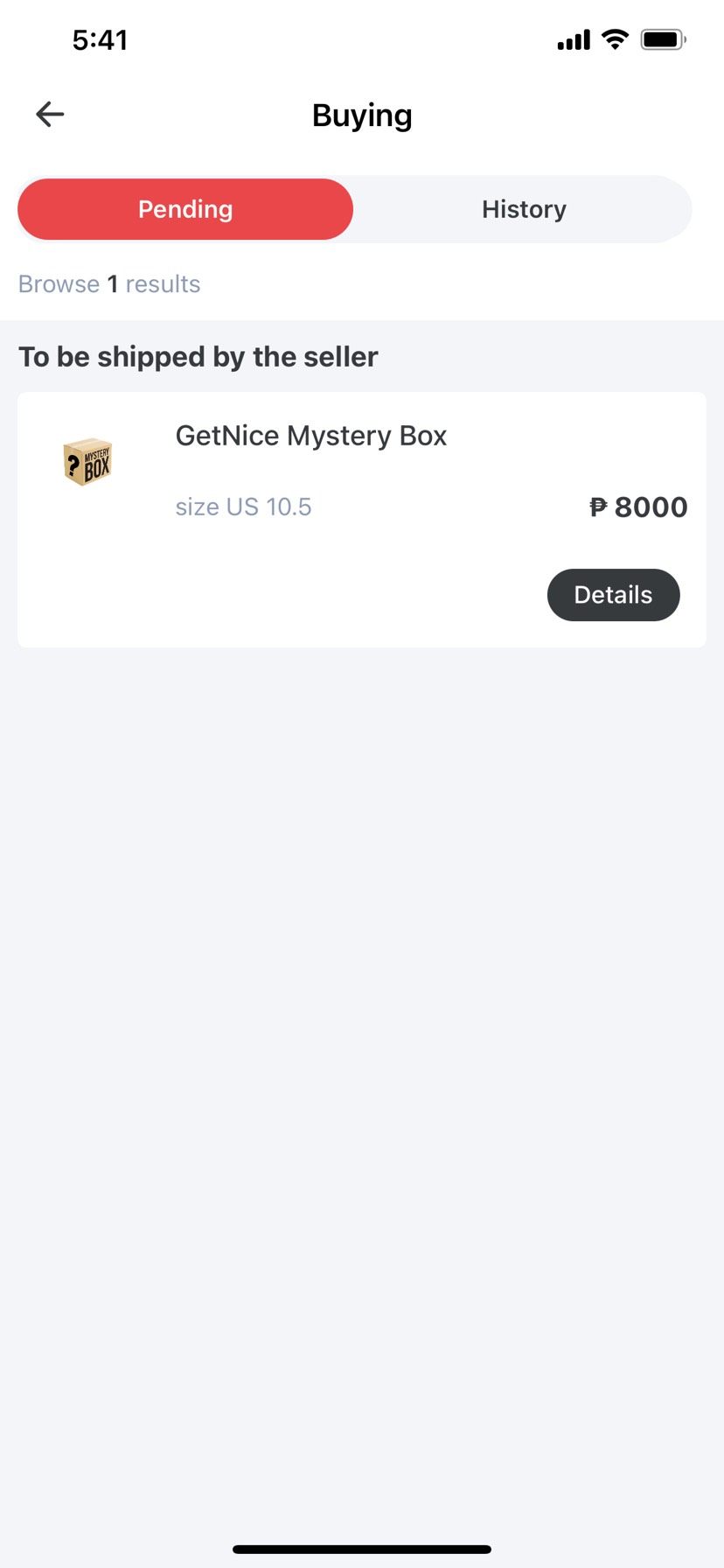Click blank card area left of Details
The image size is (724, 1568).
tap(280, 595)
